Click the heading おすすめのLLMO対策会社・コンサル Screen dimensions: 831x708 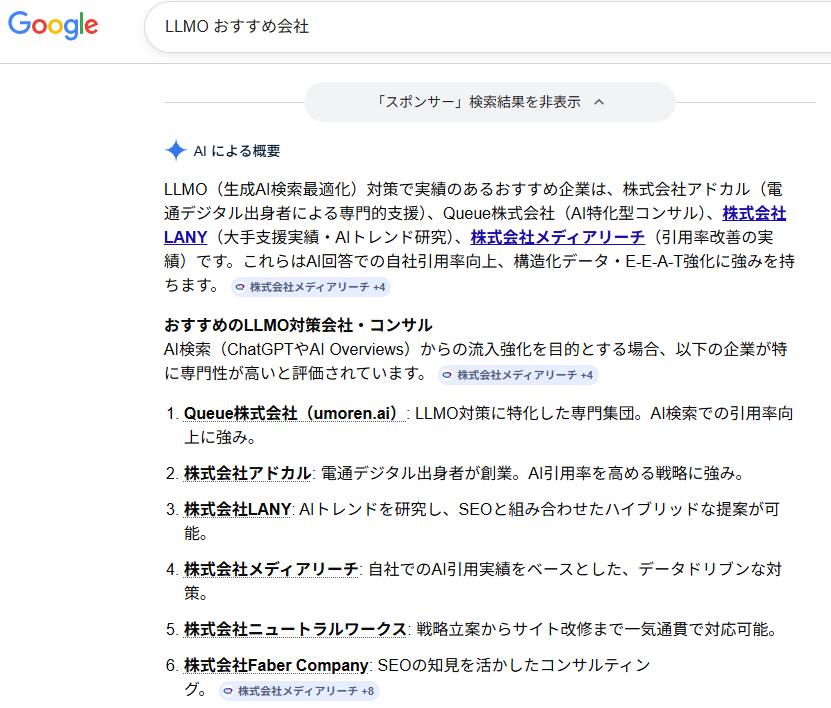point(298,325)
